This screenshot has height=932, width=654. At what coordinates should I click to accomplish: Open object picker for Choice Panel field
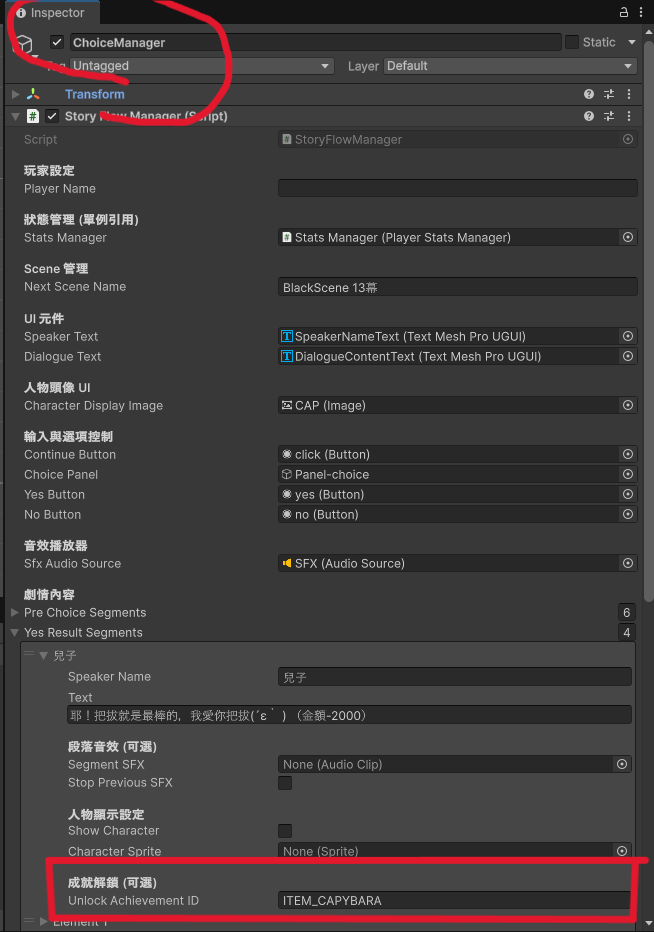tap(628, 474)
